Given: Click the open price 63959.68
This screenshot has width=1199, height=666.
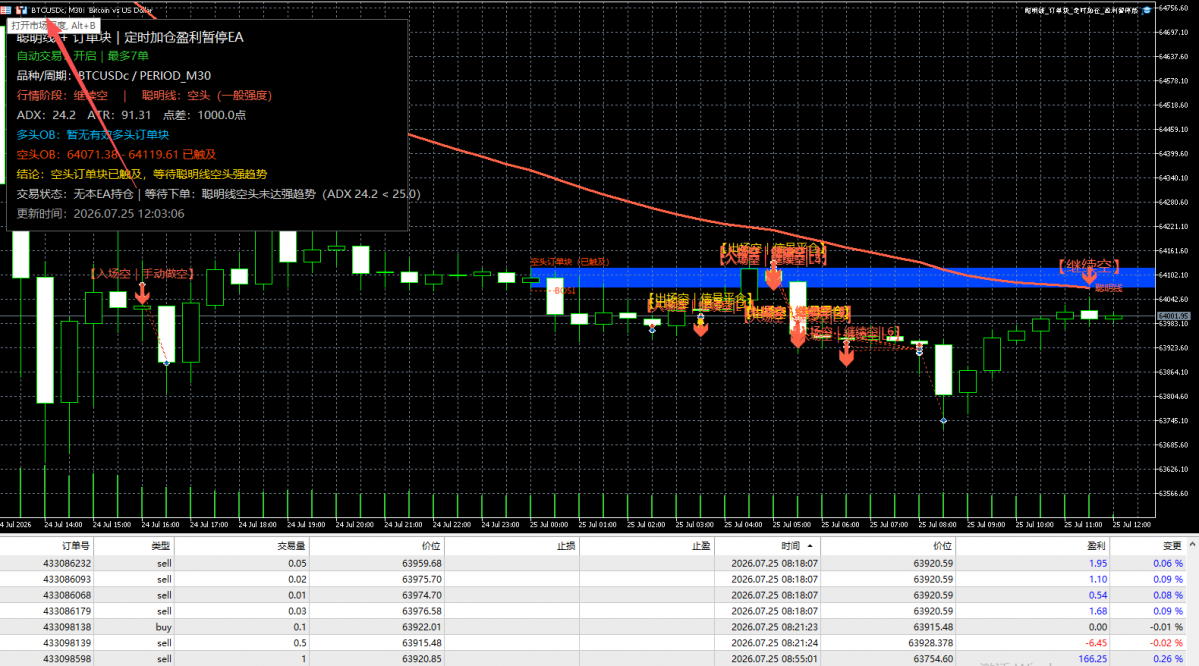Looking at the screenshot, I should (x=421, y=564).
